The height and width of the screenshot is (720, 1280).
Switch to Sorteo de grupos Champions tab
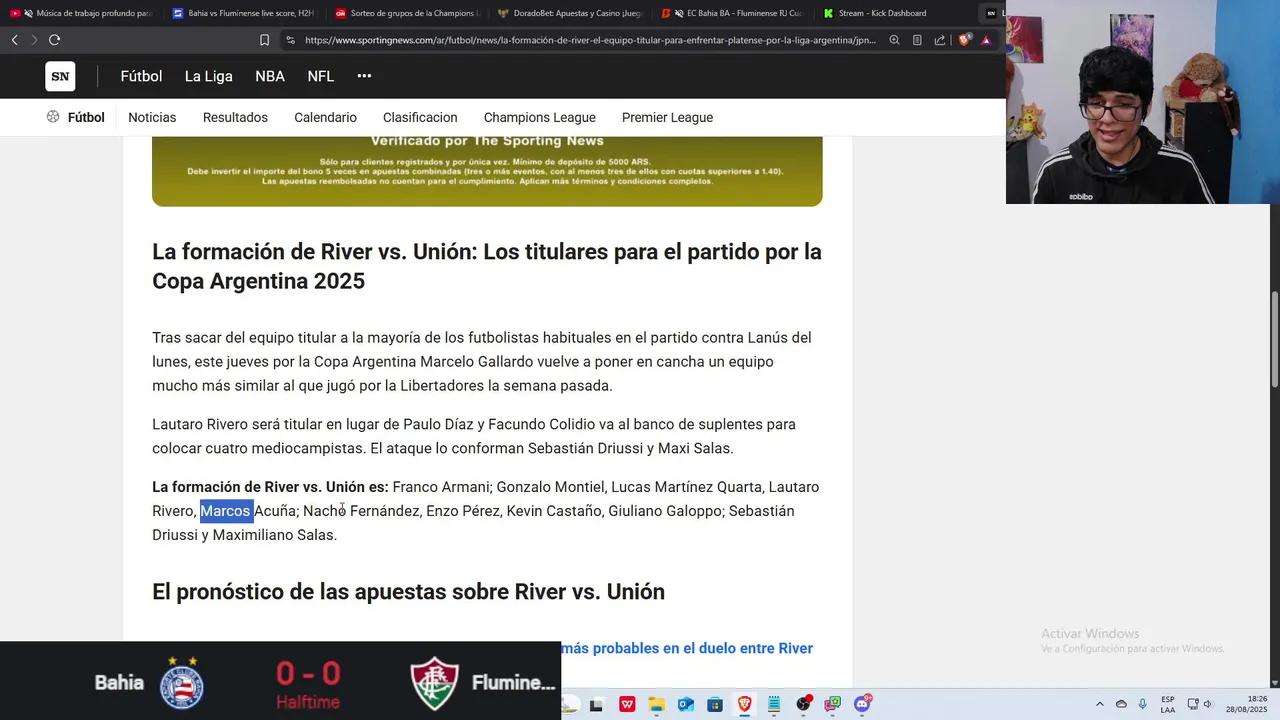point(407,13)
